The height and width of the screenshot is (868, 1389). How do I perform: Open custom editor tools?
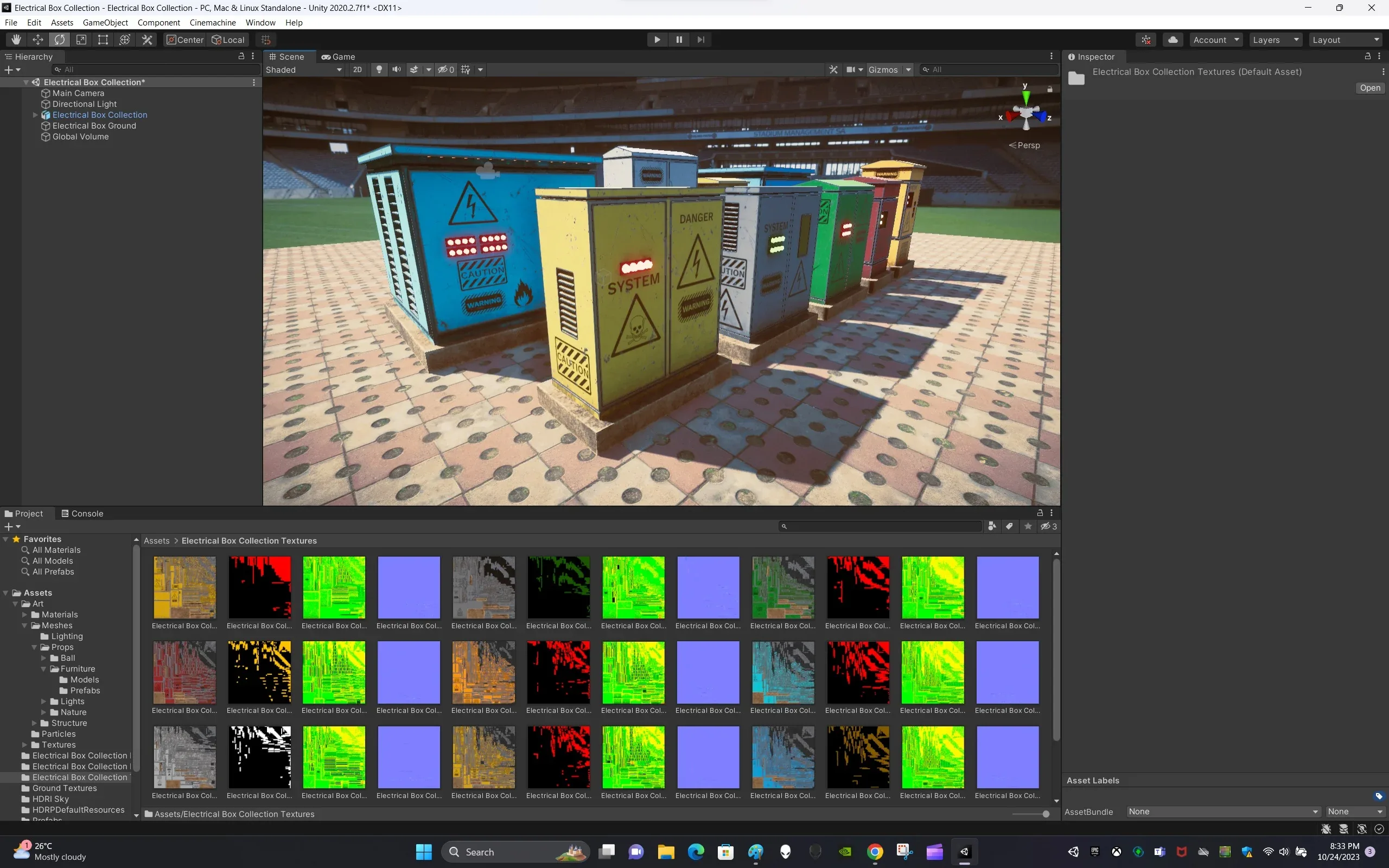point(147,40)
